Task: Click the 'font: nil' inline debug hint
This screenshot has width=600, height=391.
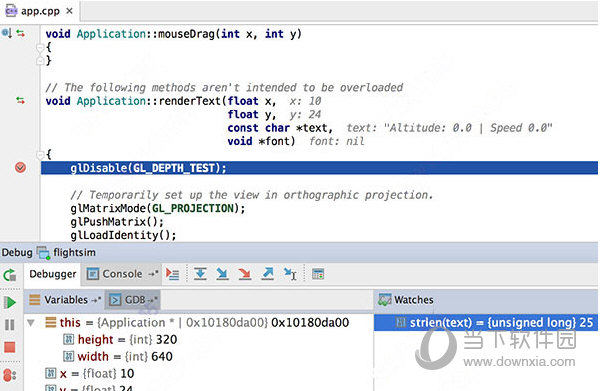Action: 337,141
